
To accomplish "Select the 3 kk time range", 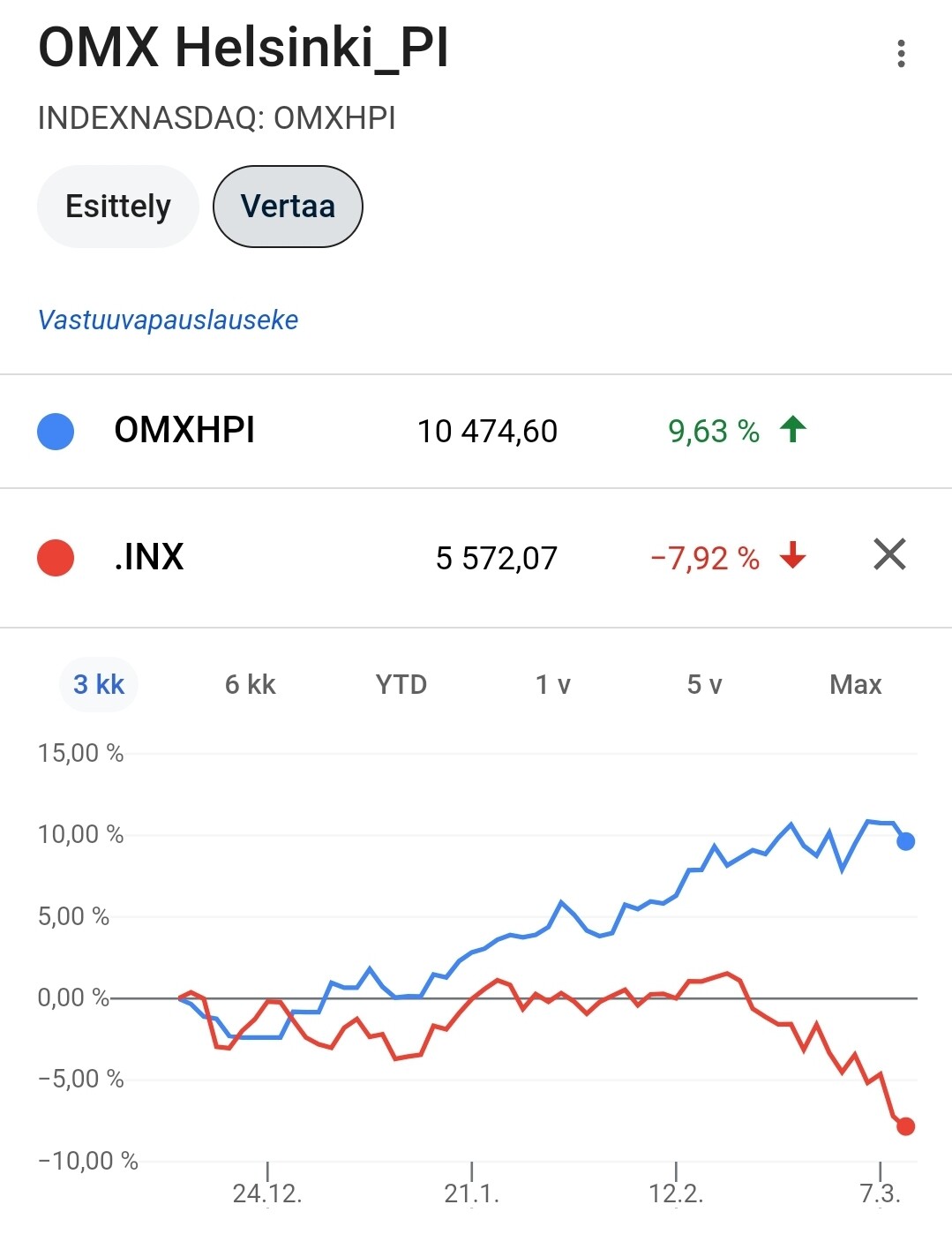I will coord(99,684).
